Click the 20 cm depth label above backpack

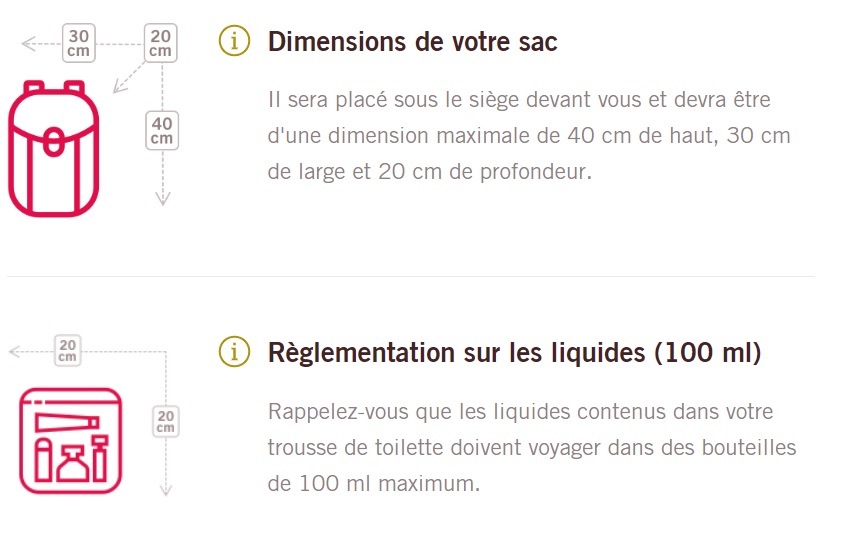(x=160, y=43)
